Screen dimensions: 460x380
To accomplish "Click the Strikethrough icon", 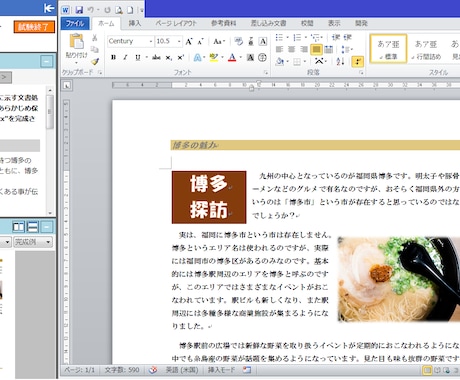I will tap(156, 58).
